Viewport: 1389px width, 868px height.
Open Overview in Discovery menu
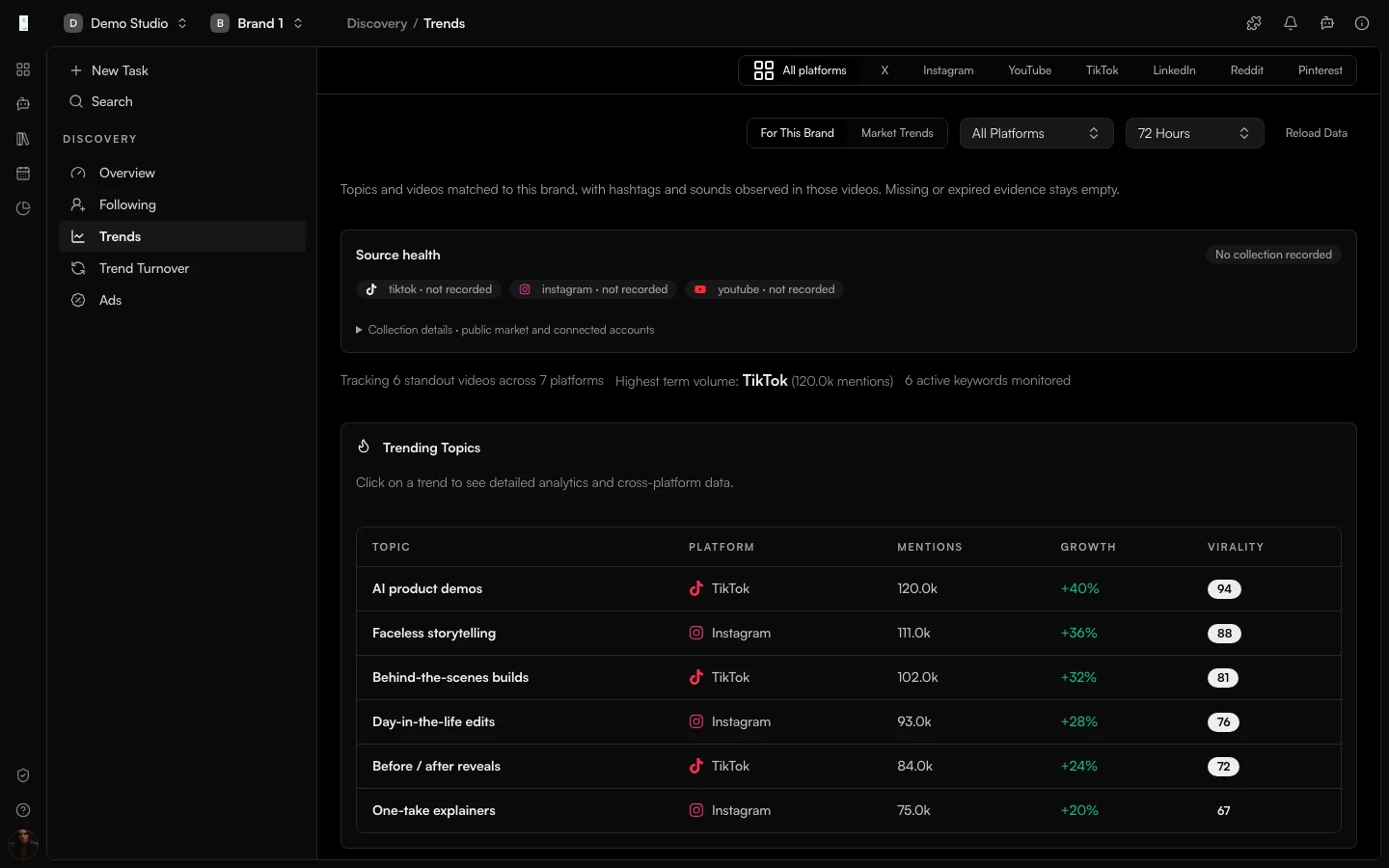click(x=182, y=173)
